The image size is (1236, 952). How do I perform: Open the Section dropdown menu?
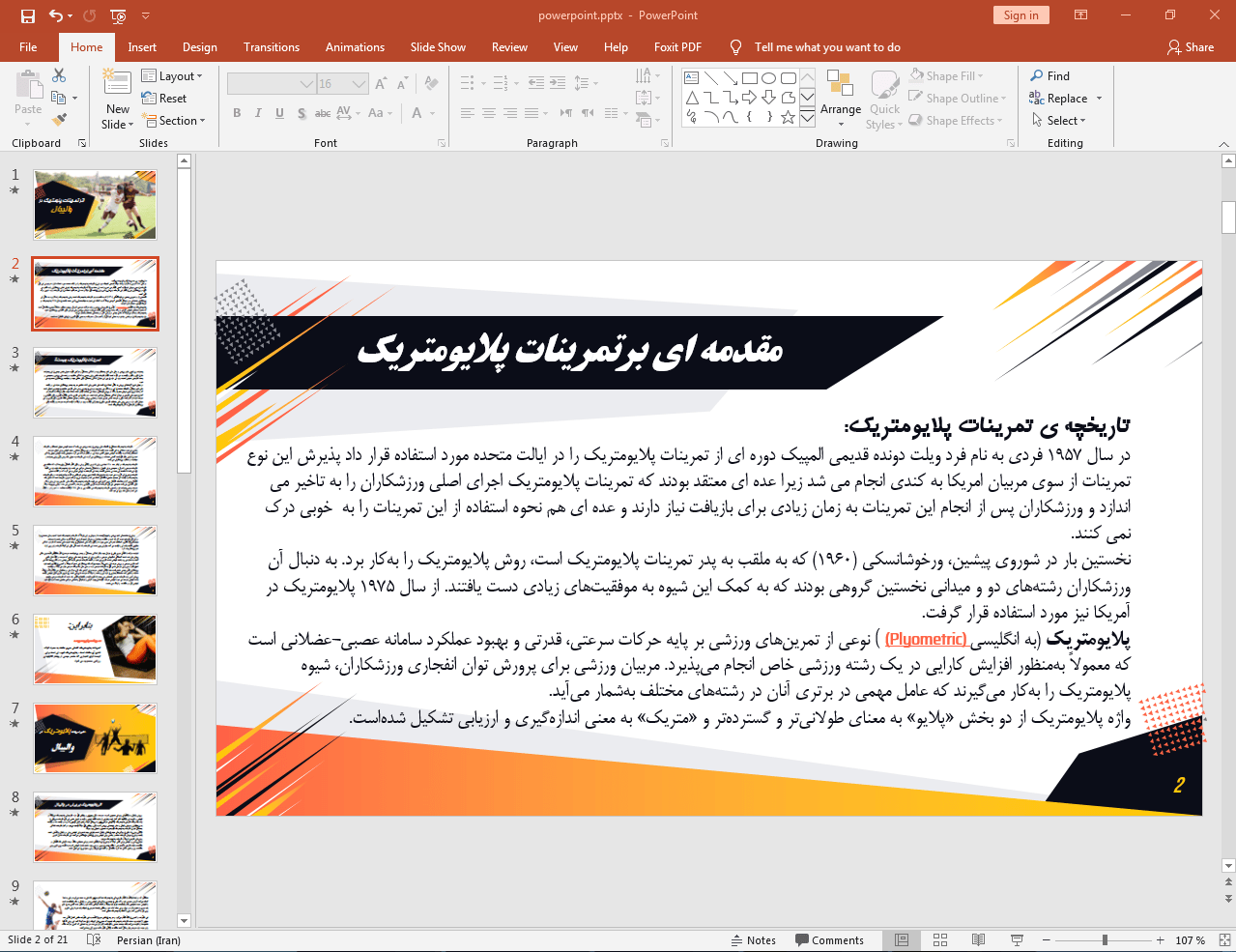[x=175, y=121]
